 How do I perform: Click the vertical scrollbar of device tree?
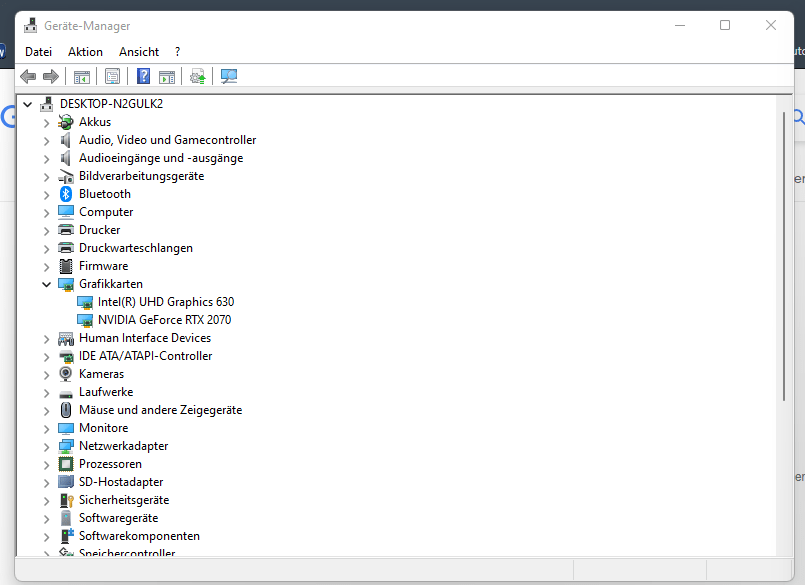(x=784, y=256)
